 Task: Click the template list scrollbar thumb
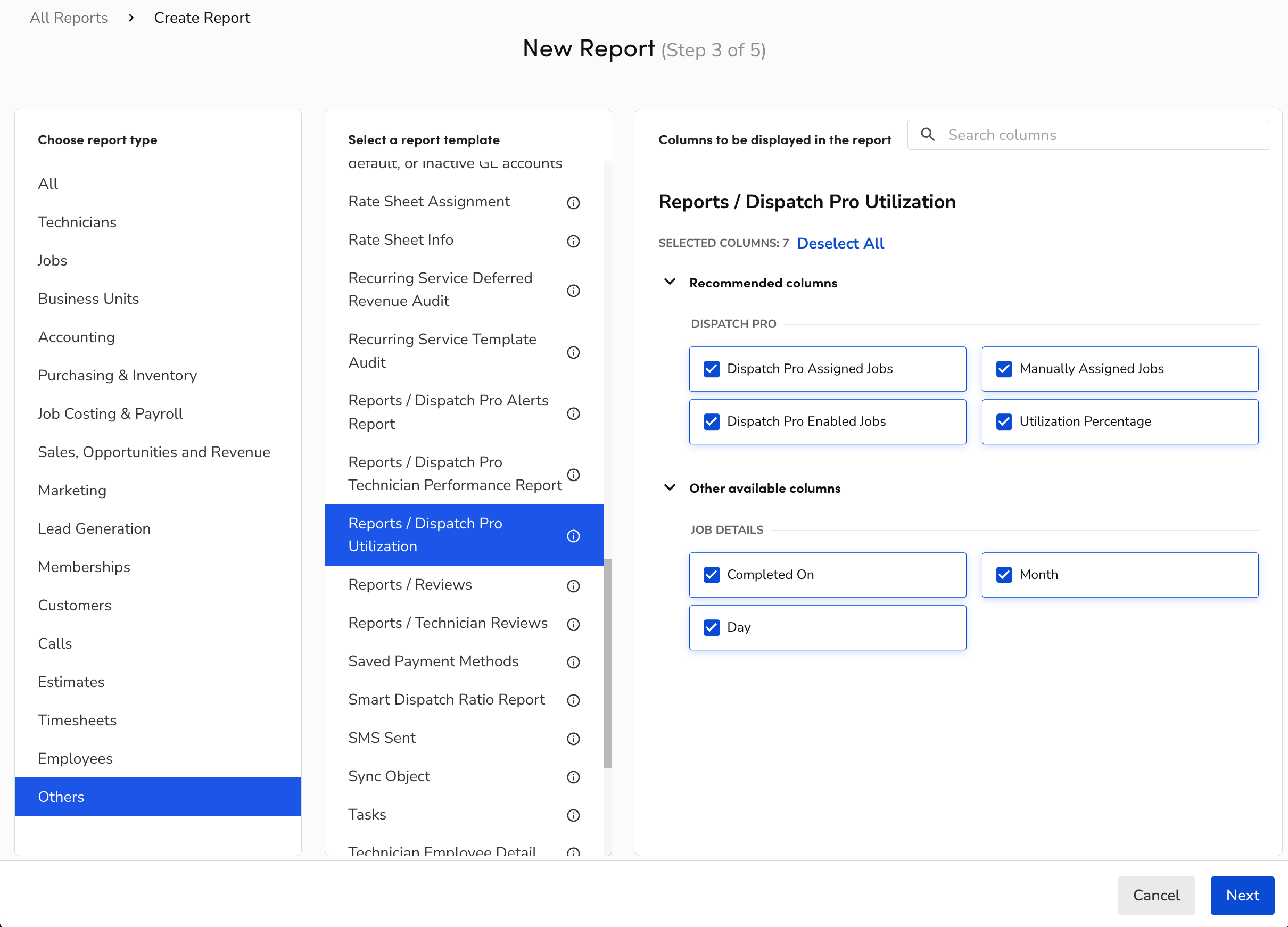(x=607, y=664)
